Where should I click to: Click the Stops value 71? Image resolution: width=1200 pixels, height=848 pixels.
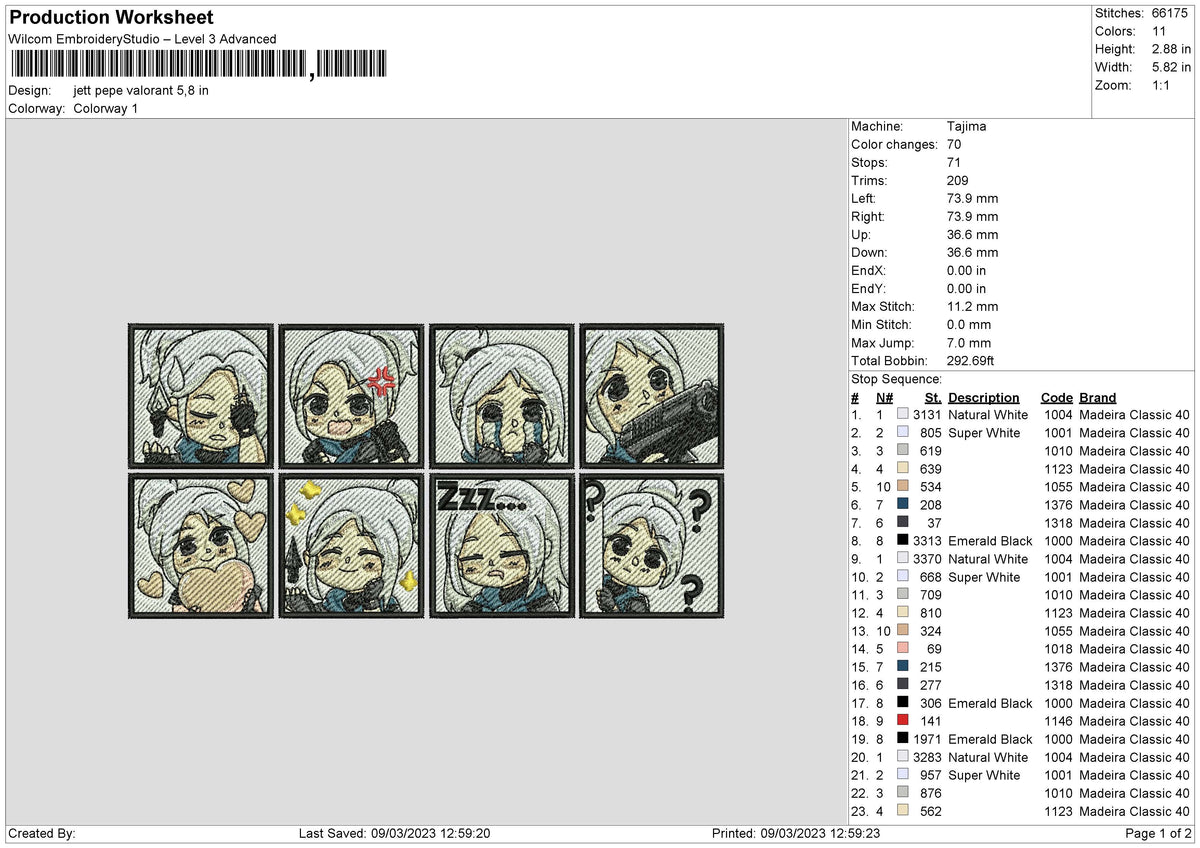pos(954,163)
